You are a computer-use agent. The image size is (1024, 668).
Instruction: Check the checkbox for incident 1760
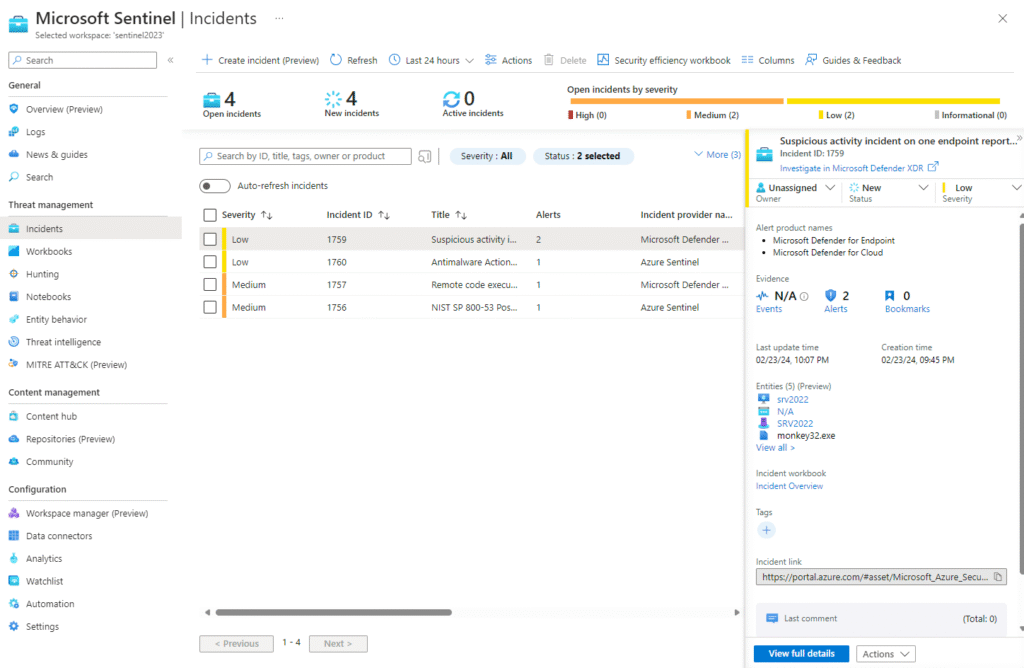tap(210, 262)
